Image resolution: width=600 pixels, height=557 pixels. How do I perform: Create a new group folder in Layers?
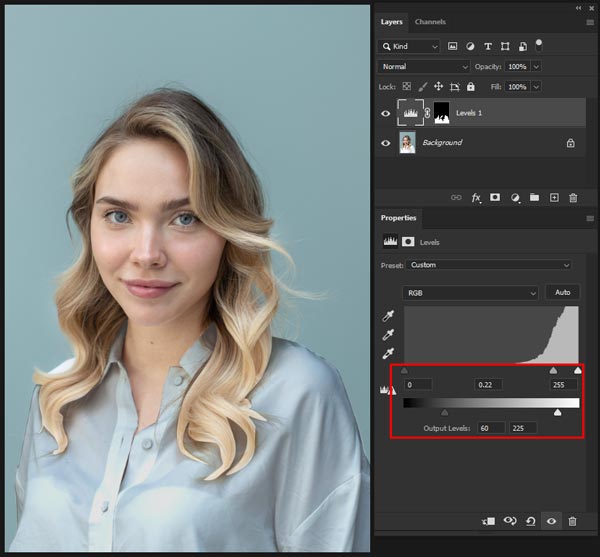click(x=534, y=198)
